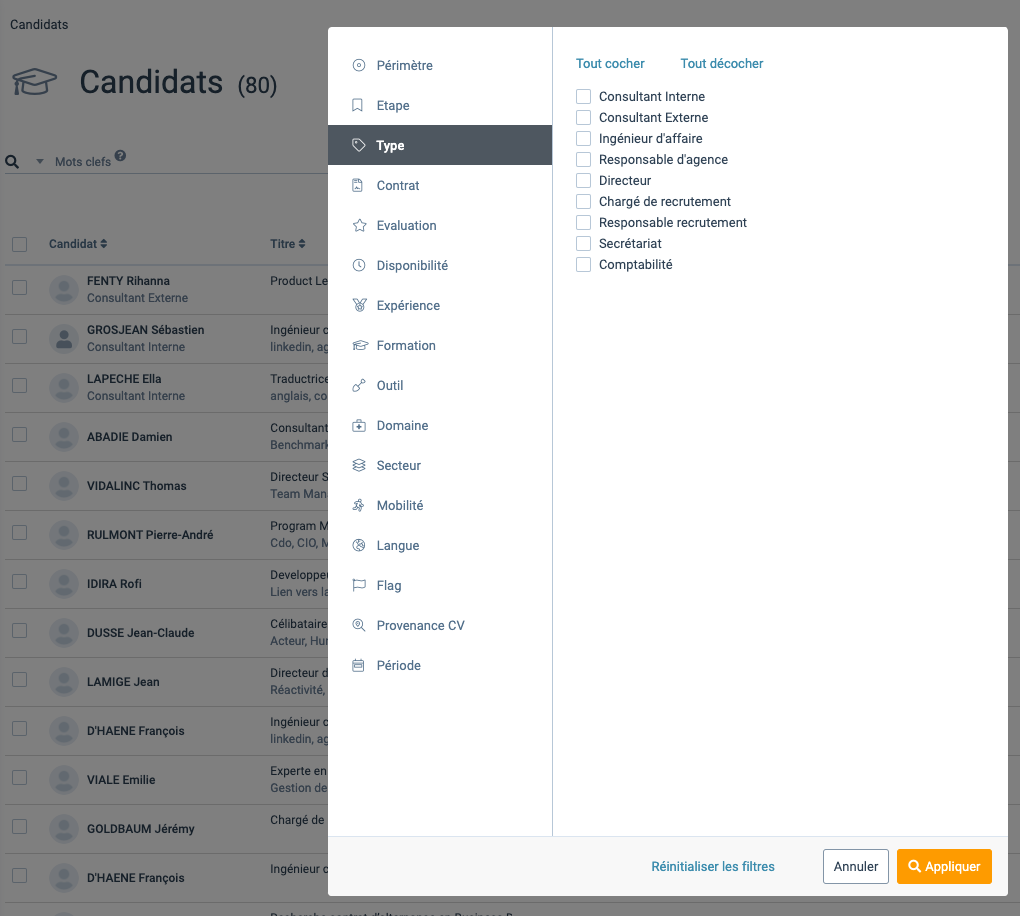Enable the Comptabilité checkbox
Screen dimensions: 1020x916
point(584,264)
